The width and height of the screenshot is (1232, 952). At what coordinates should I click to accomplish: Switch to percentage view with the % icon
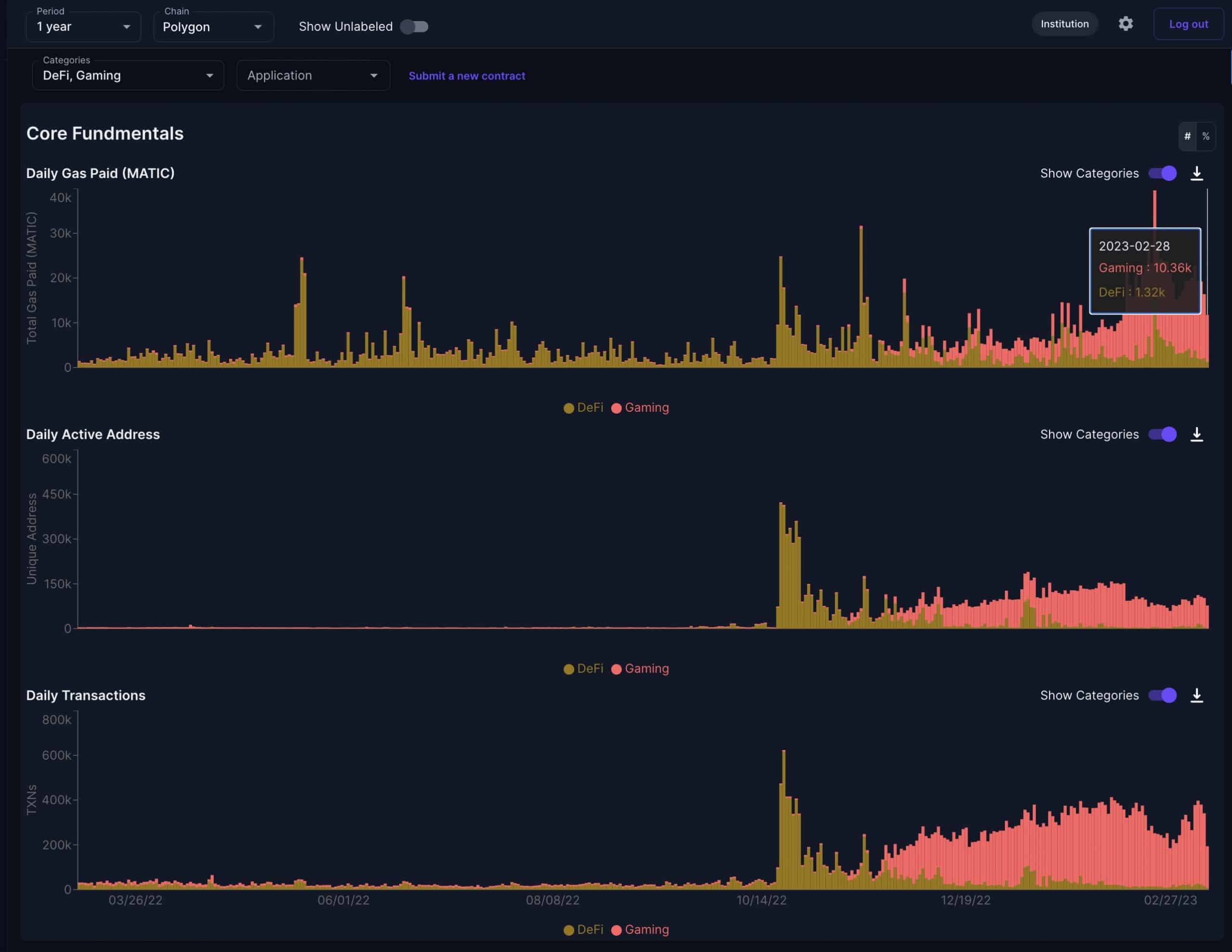pos(1206,136)
